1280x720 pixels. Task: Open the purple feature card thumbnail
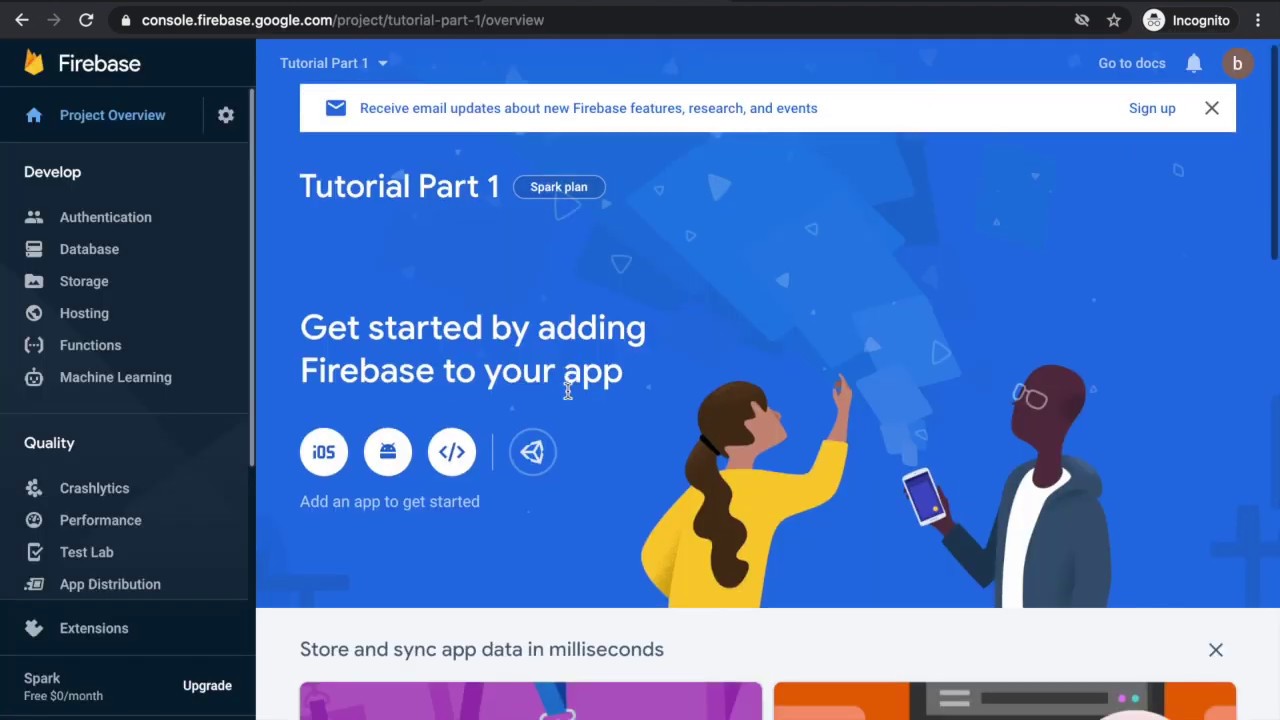[531, 701]
